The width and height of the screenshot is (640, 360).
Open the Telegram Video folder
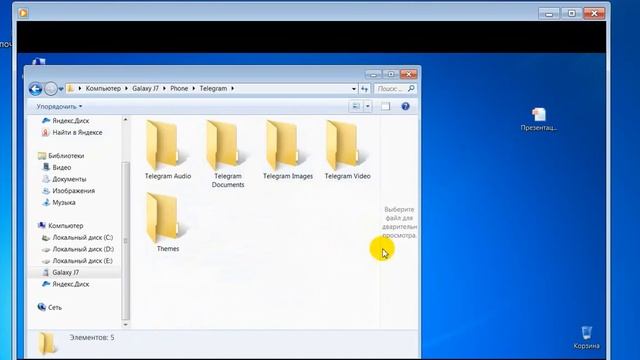point(347,150)
